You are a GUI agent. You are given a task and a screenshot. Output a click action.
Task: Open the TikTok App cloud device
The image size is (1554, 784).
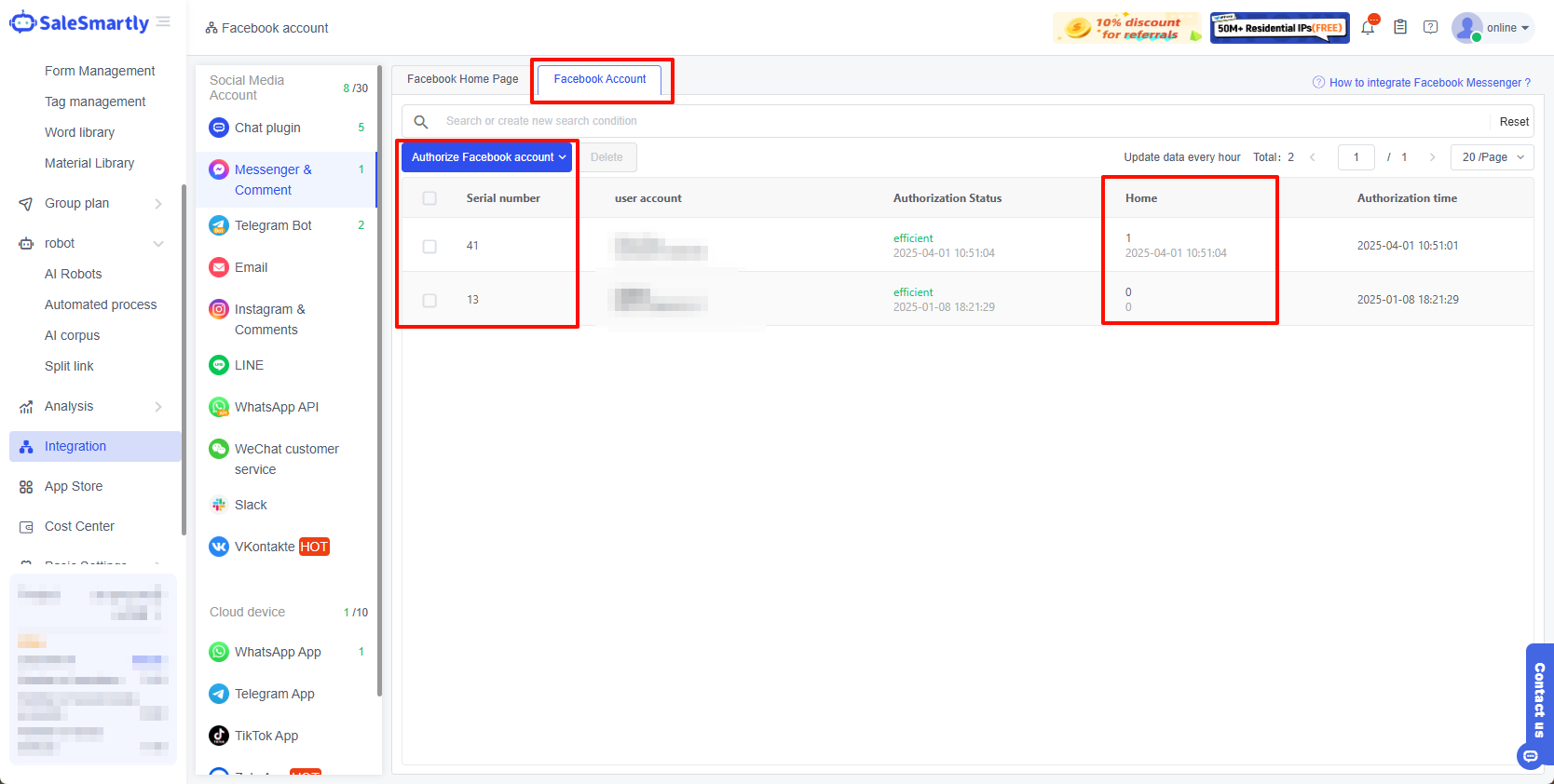click(x=266, y=736)
